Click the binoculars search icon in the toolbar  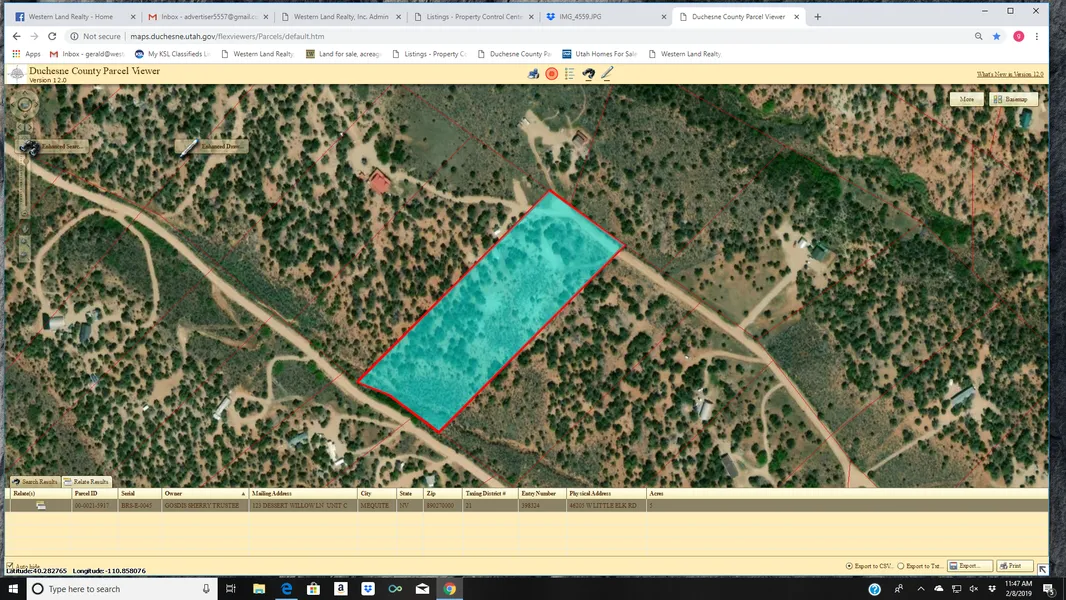click(589, 73)
